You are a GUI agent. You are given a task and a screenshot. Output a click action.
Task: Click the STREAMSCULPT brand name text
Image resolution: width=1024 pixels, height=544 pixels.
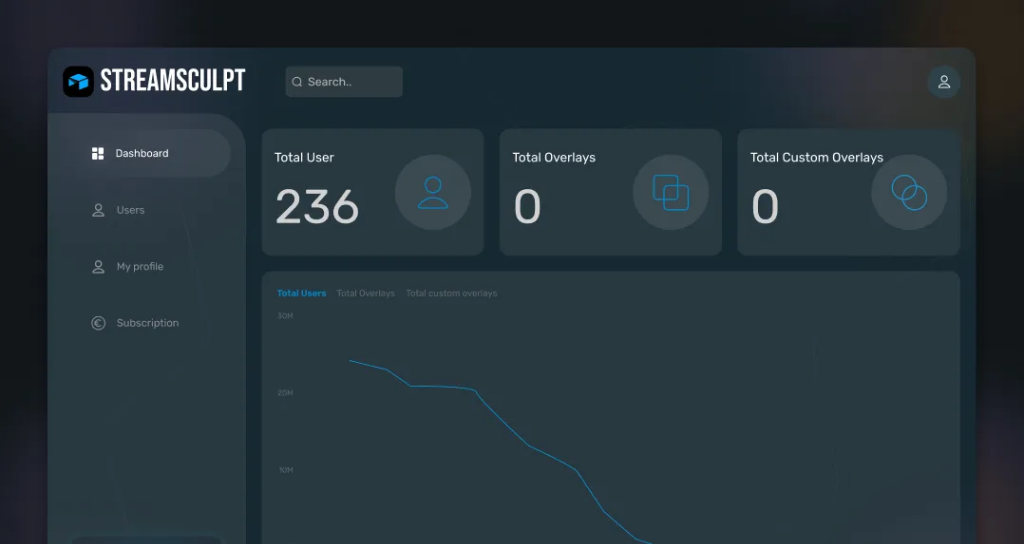point(172,81)
